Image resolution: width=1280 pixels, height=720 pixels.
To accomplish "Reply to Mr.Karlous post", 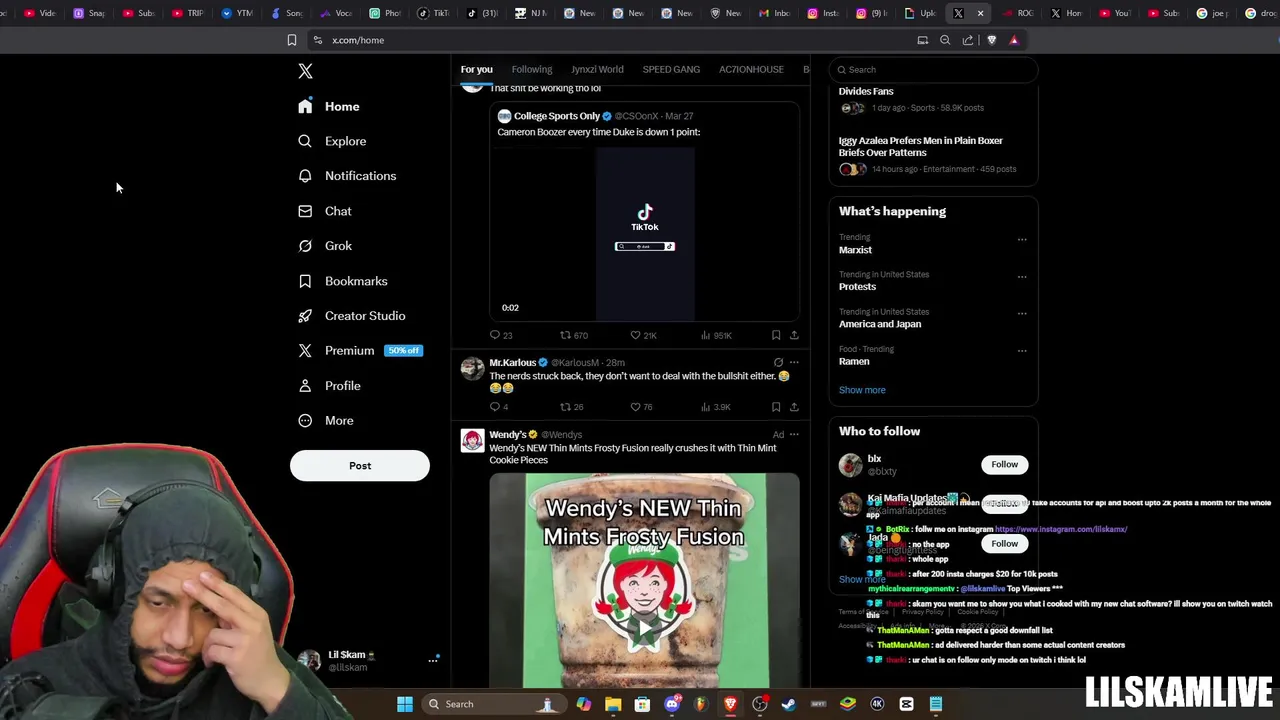I will (499, 407).
